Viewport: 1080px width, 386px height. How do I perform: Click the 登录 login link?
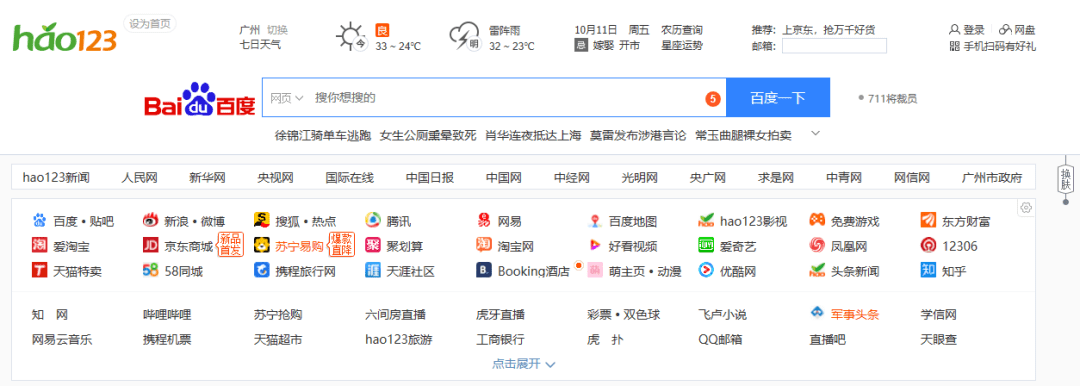coord(967,30)
